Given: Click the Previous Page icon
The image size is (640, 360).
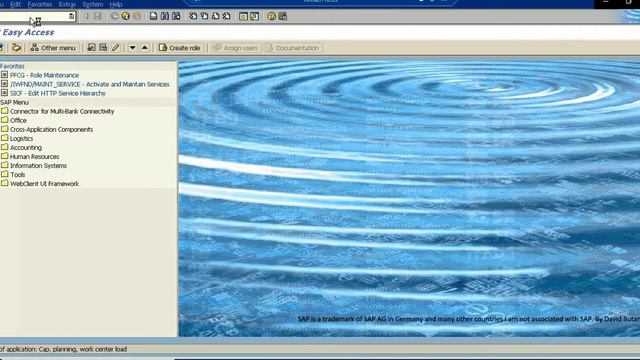Looking at the screenshot, I should tap(204, 16).
